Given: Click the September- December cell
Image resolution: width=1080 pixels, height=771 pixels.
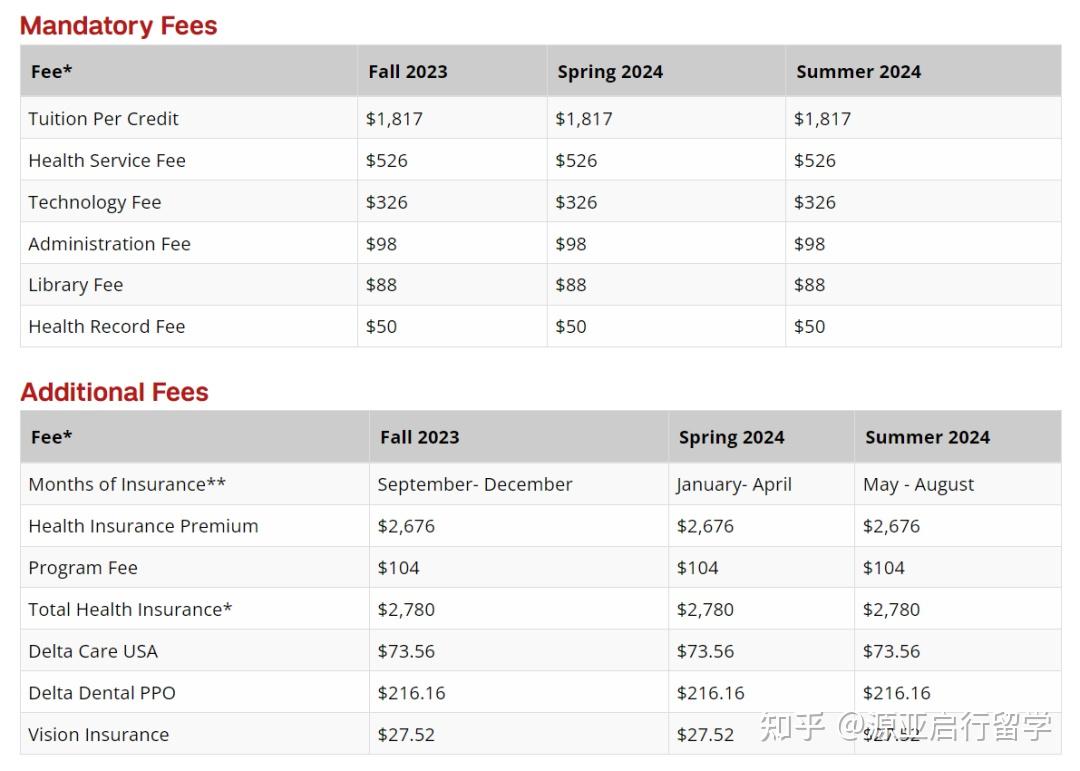Looking at the screenshot, I should pos(474,485).
